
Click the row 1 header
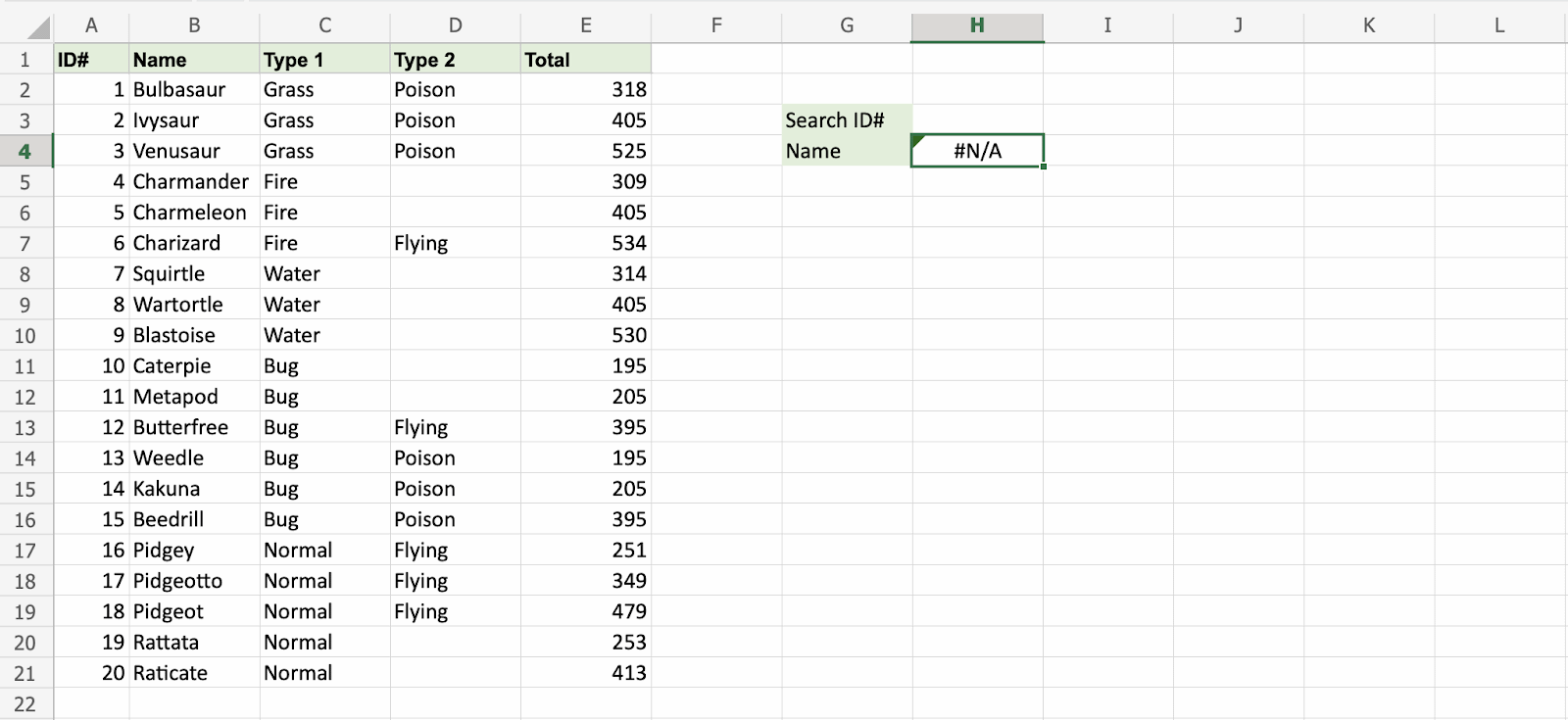click(x=24, y=60)
